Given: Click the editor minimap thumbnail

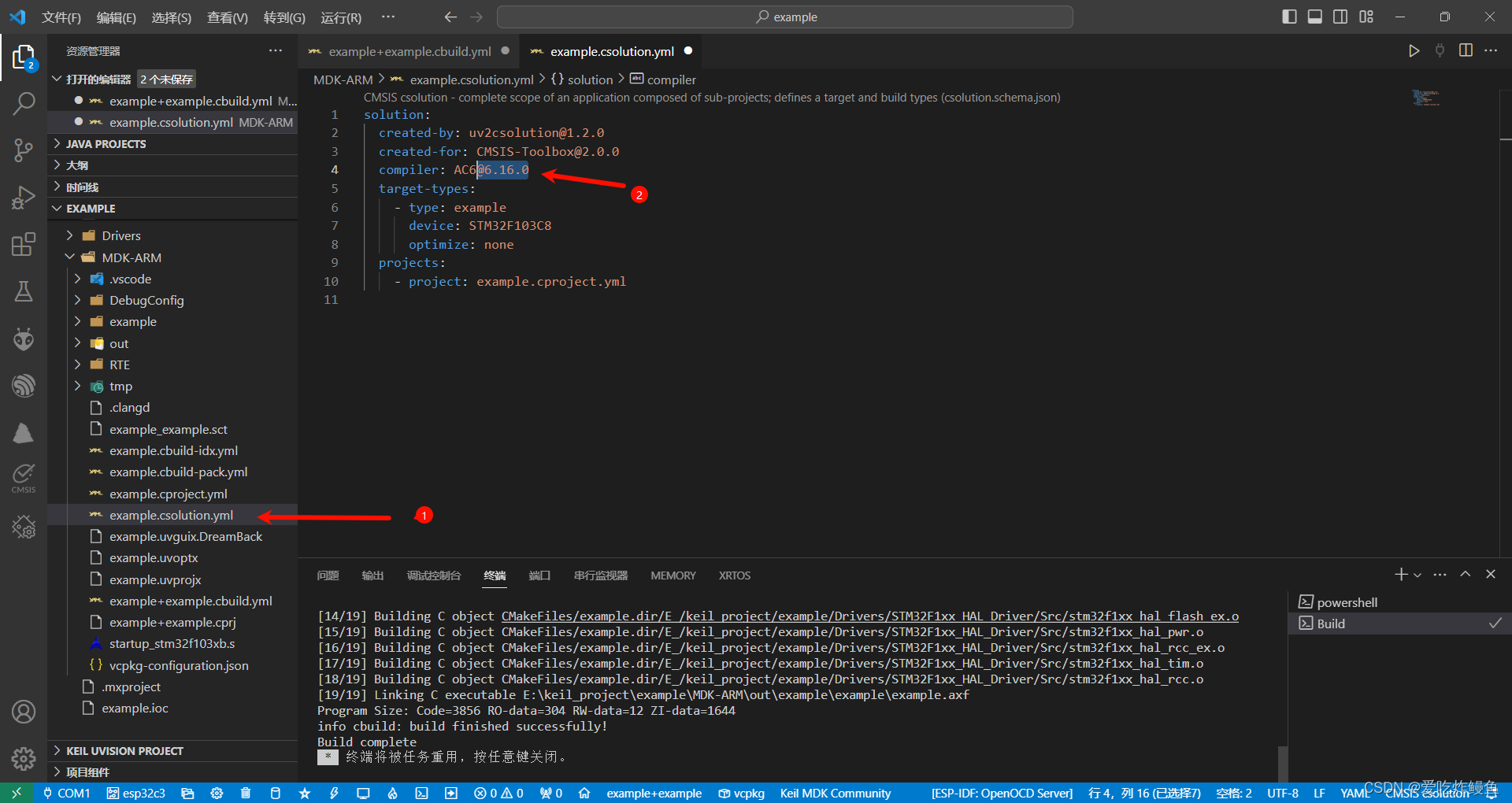Looking at the screenshot, I should pos(1426,98).
